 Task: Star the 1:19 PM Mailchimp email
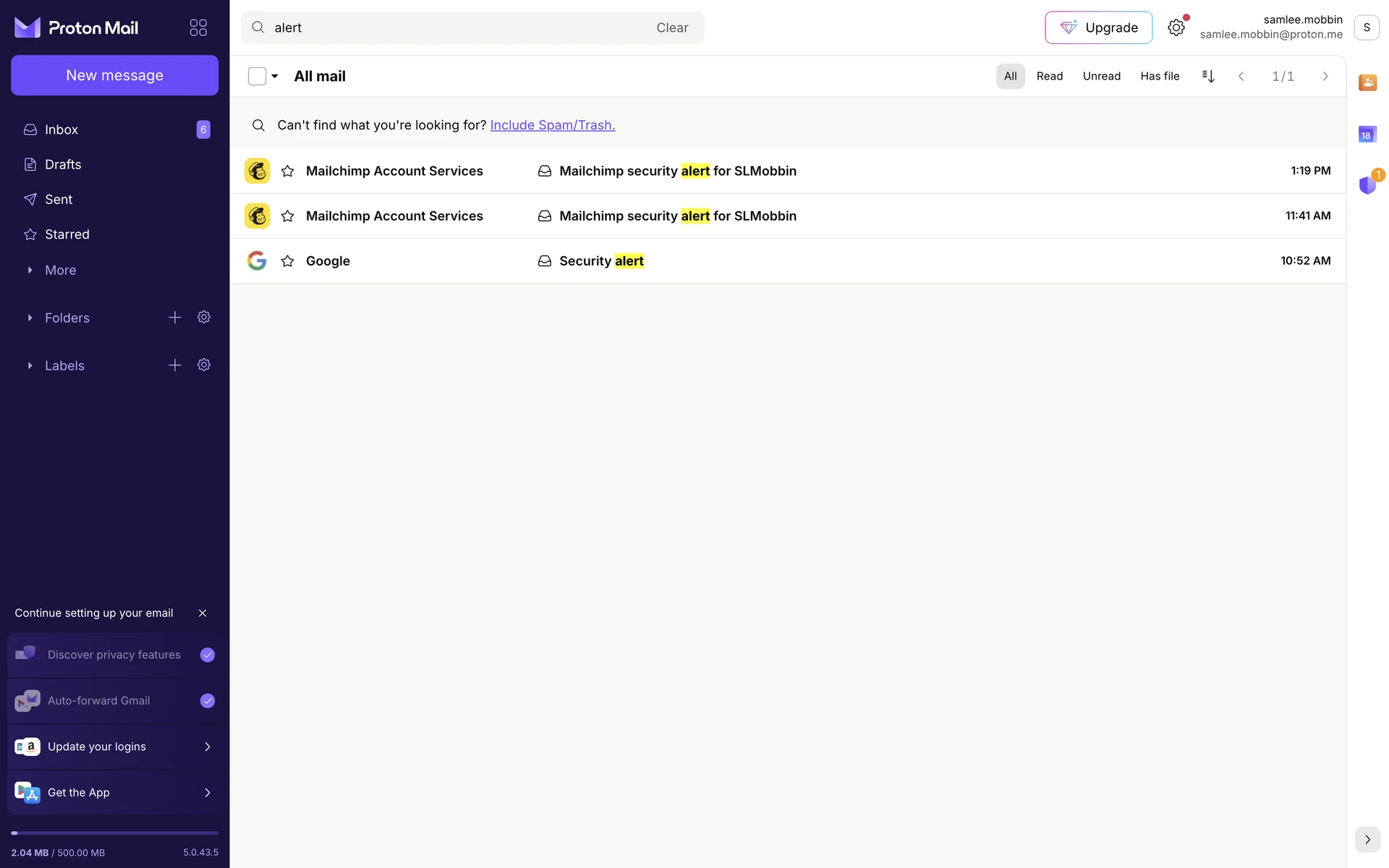[287, 171]
